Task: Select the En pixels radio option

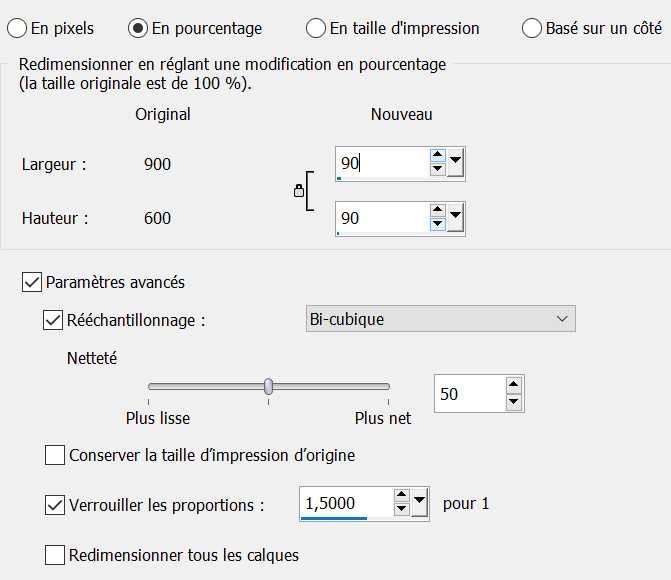Action: 17,28
